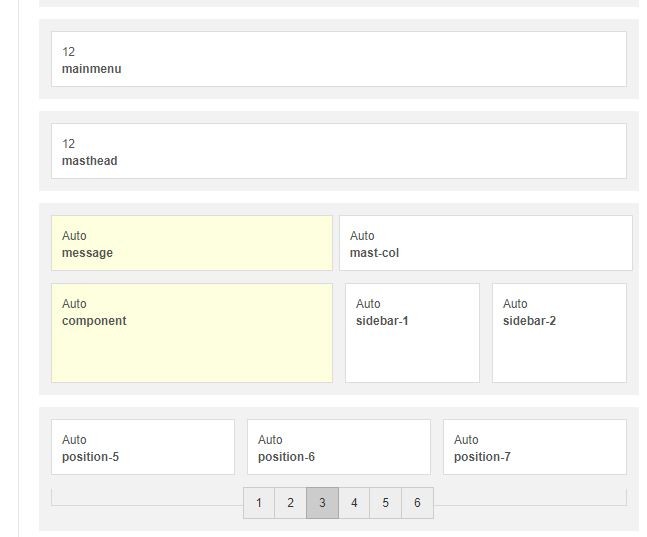Click the position-5 block
The image size is (647, 537).
143,447
